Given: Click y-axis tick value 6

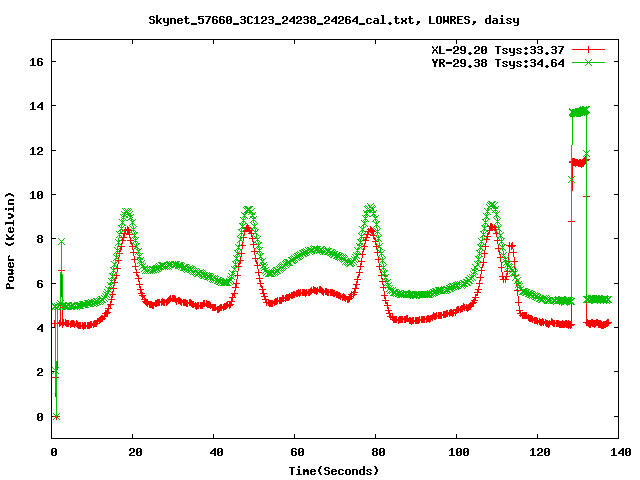Looking at the screenshot, I should pyautogui.click(x=40, y=284).
